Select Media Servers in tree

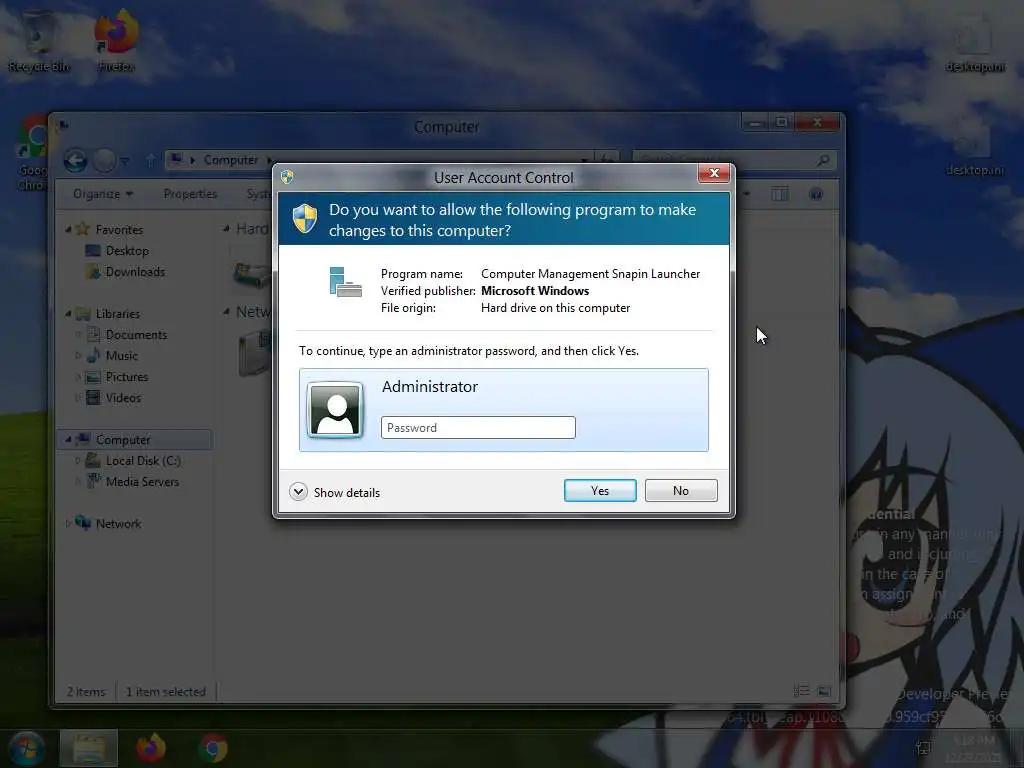point(142,482)
